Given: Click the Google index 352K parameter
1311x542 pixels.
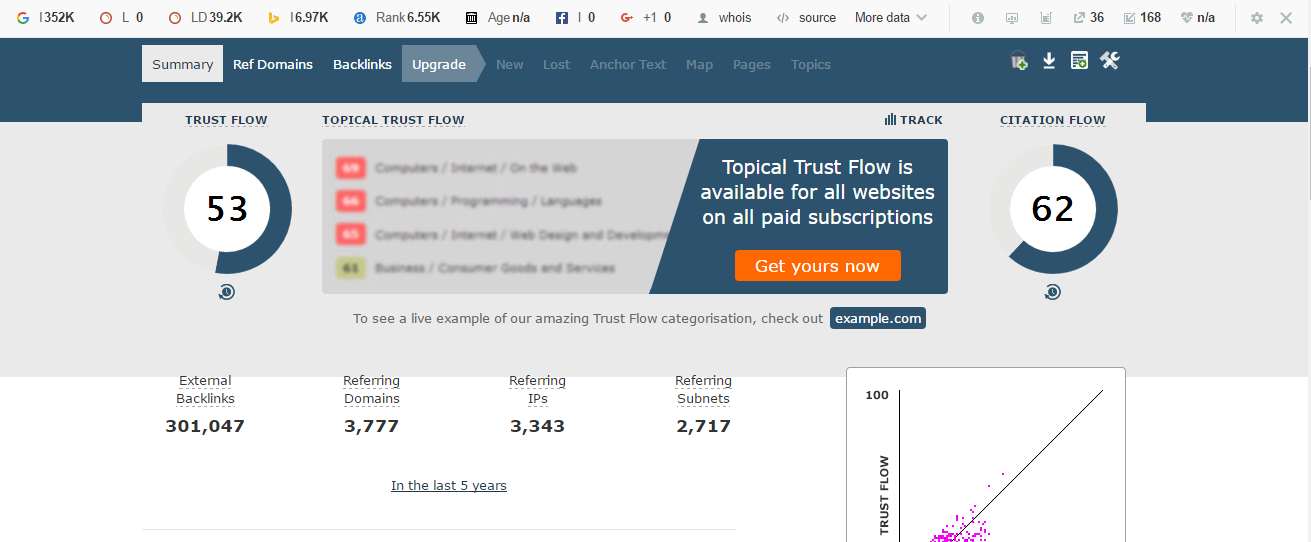Looking at the screenshot, I should [45, 18].
